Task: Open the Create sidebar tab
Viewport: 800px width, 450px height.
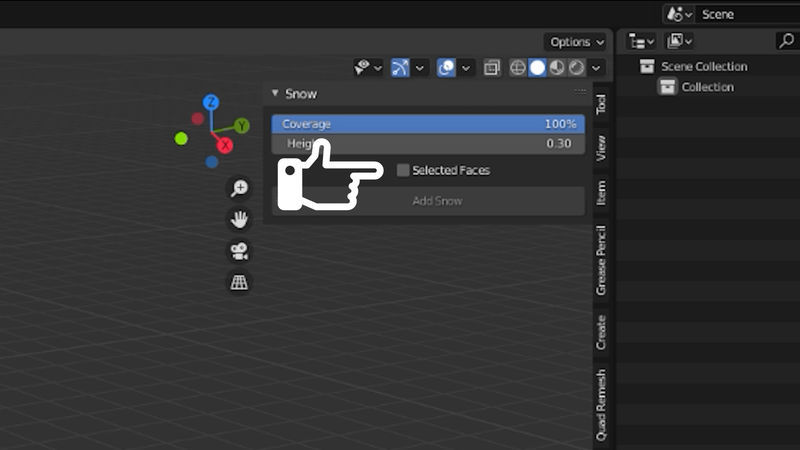Action: tap(601, 333)
